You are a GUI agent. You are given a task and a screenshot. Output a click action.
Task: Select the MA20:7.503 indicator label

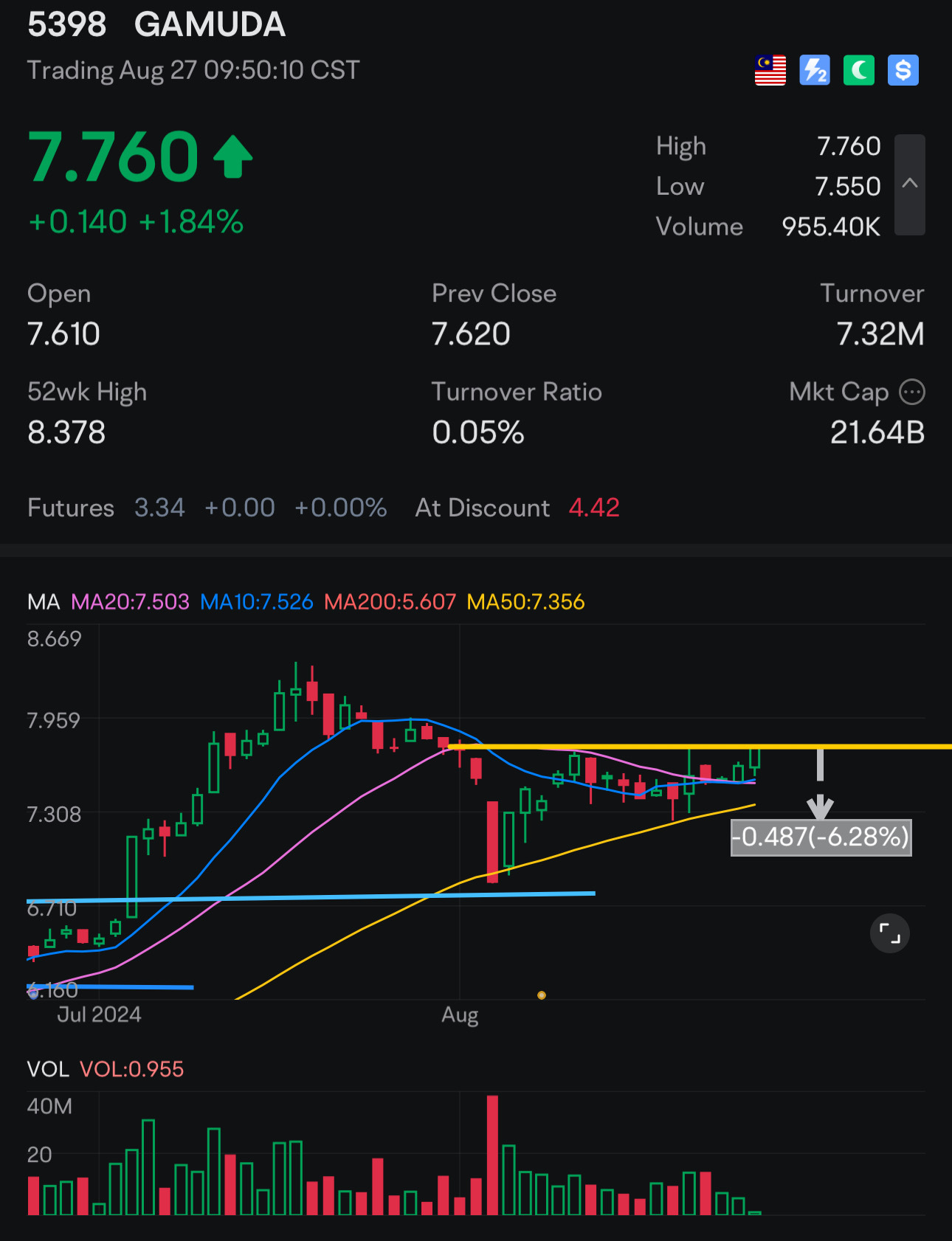(130, 602)
